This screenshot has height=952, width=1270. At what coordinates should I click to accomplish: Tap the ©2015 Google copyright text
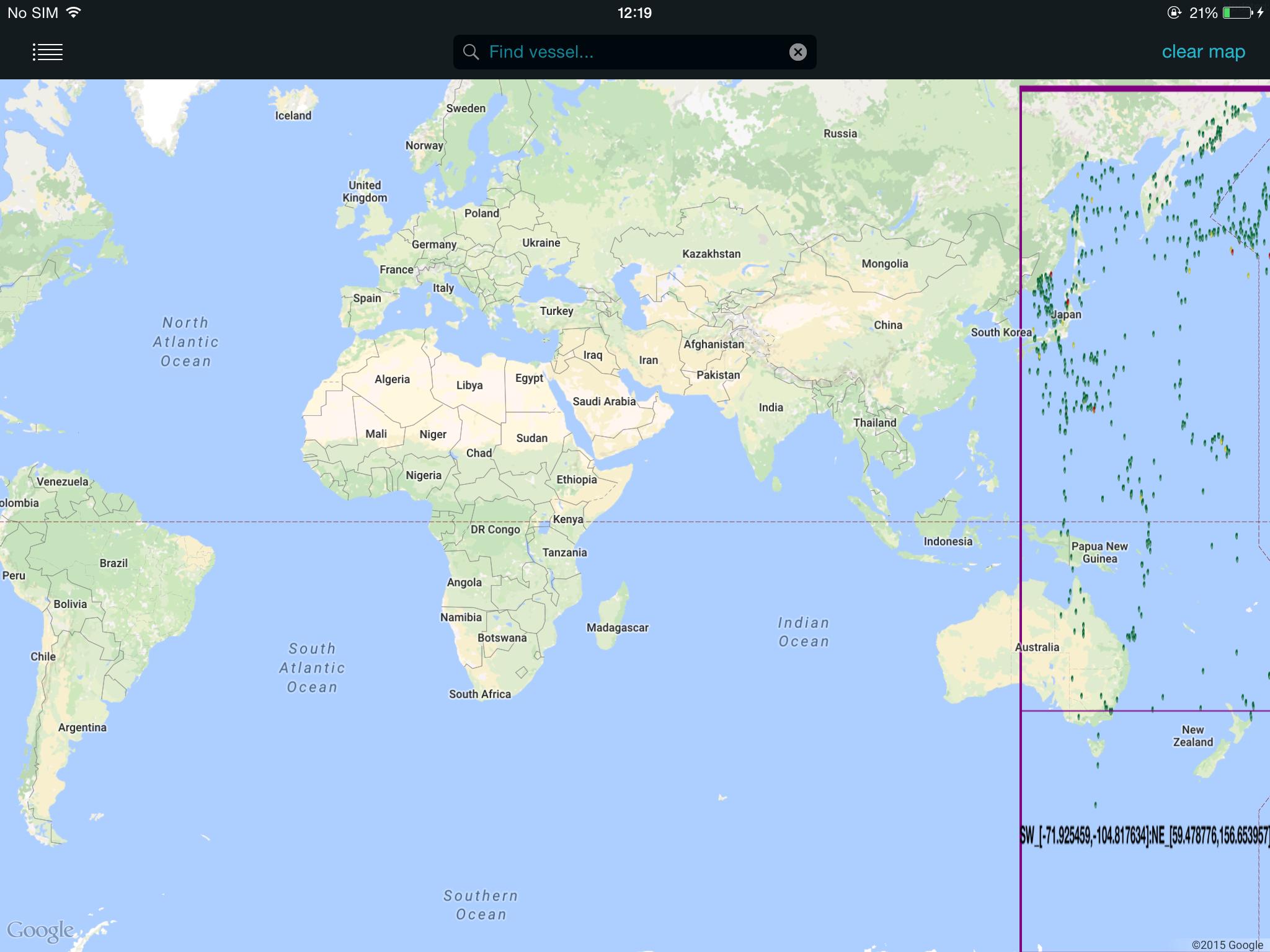pos(1227,945)
